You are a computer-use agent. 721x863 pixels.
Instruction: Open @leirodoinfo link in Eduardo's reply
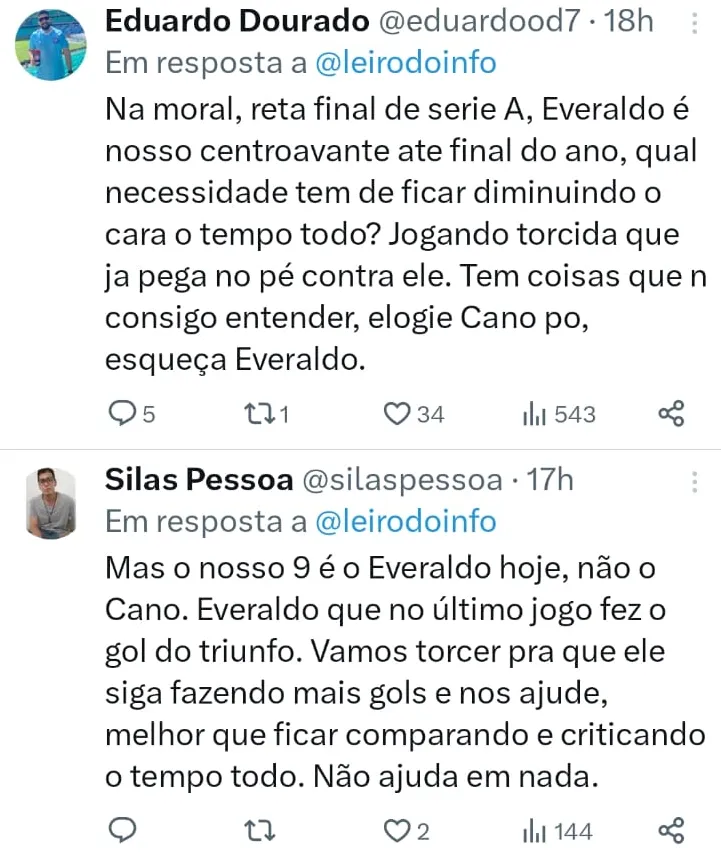click(405, 63)
